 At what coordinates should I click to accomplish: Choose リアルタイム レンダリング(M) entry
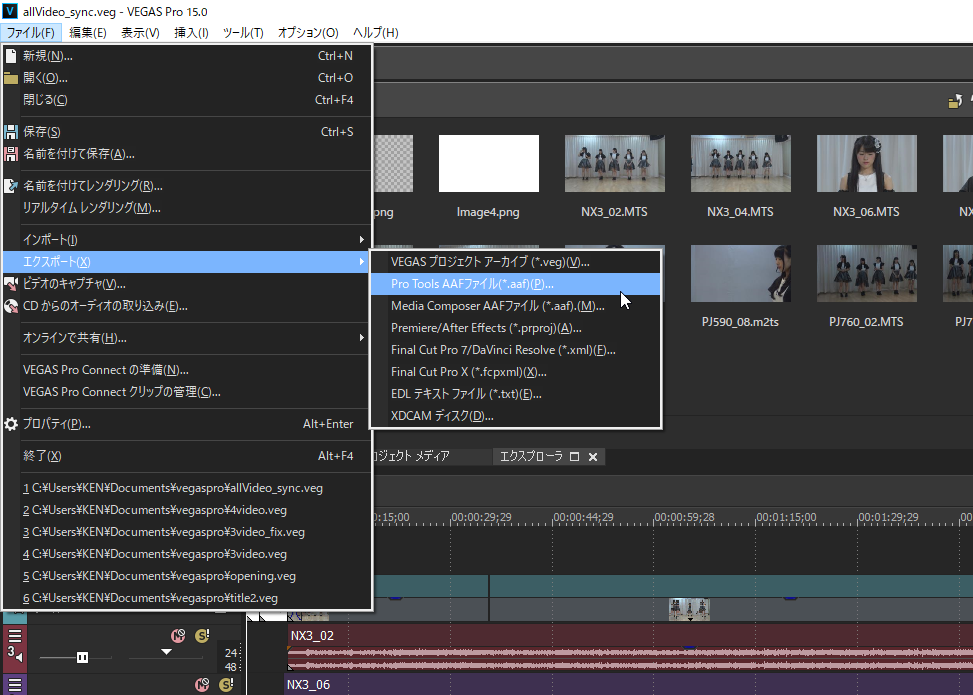click(x=187, y=208)
